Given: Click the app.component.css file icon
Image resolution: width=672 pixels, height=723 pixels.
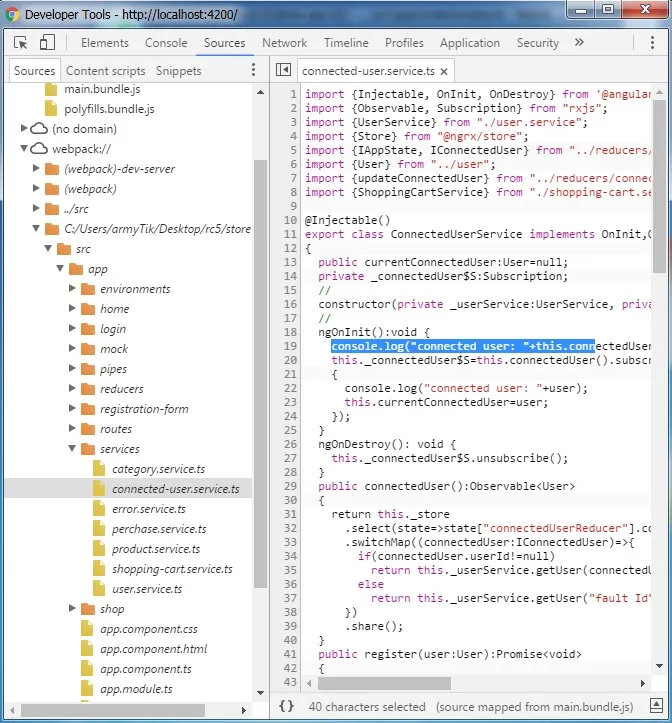Looking at the screenshot, I should (x=87, y=629).
